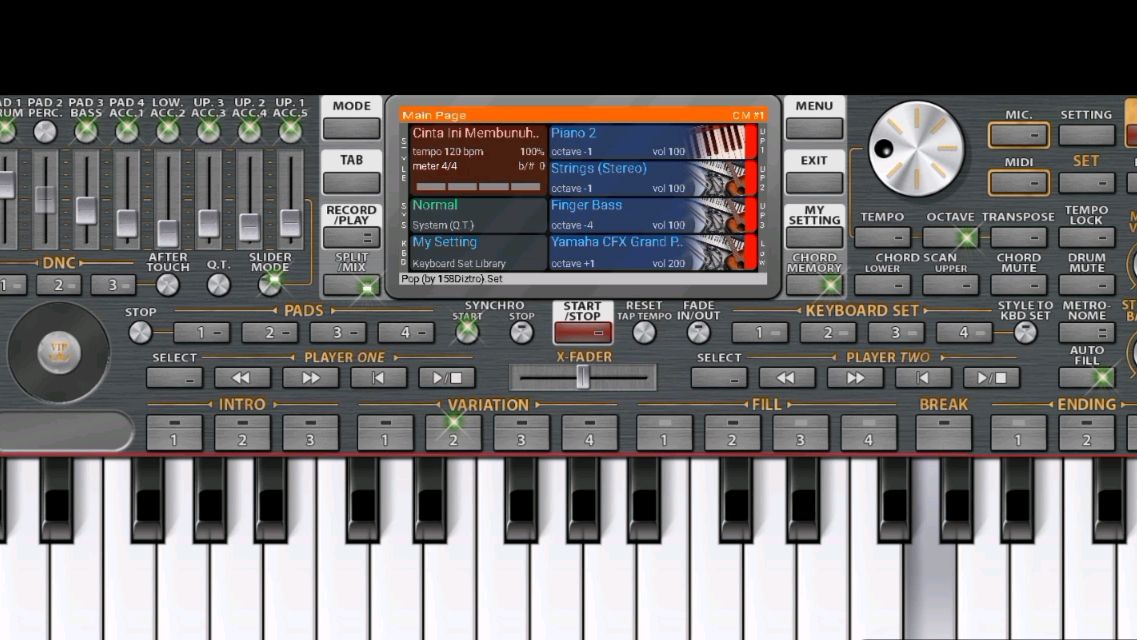Tap the Fade In/Out round button
1137x640 pixels.
coord(698,333)
